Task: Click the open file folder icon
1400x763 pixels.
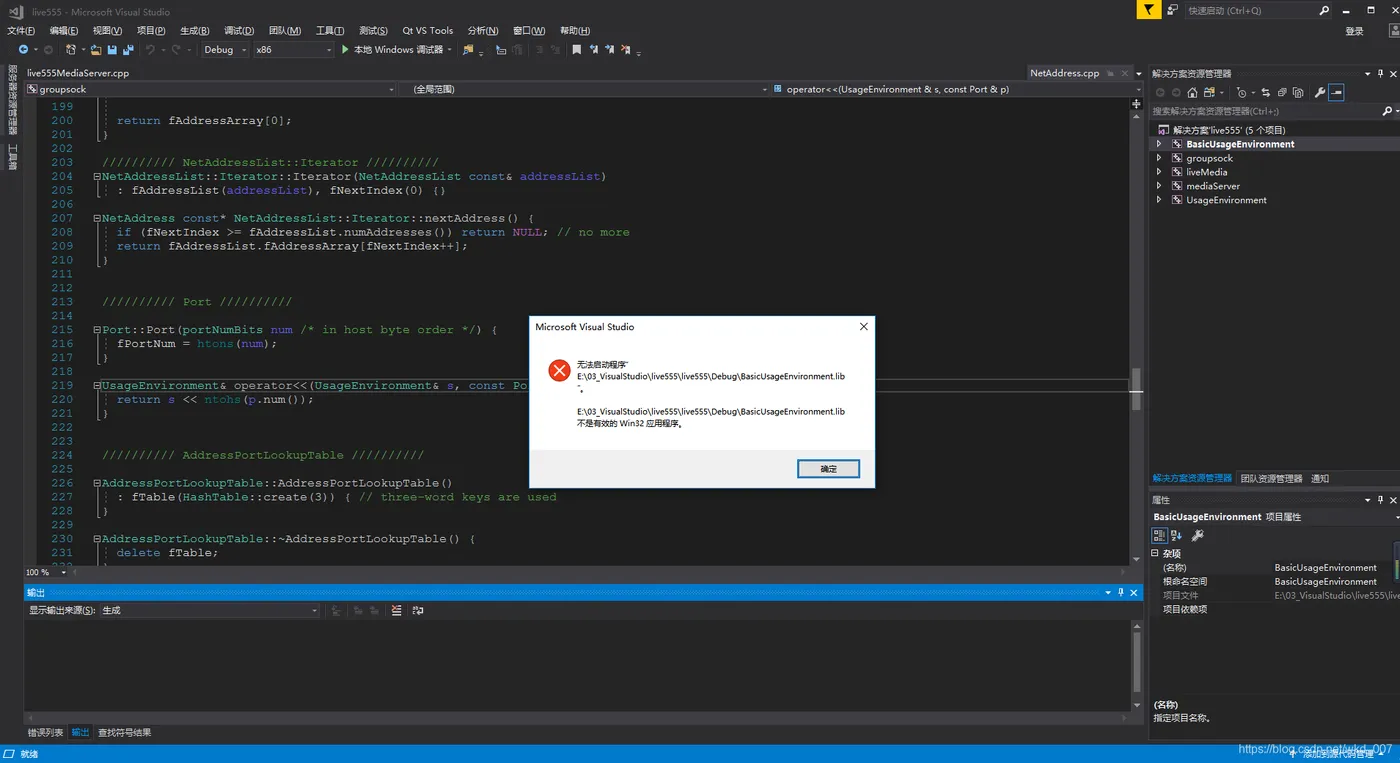Action: click(x=97, y=50)
